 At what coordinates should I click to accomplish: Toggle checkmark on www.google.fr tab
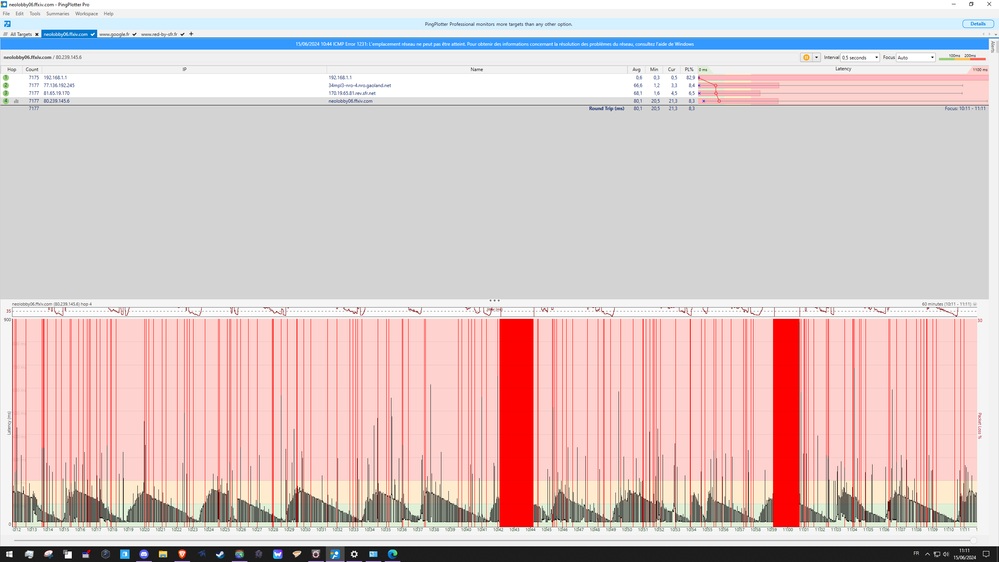pyautogui.click(x=135, y=34)
